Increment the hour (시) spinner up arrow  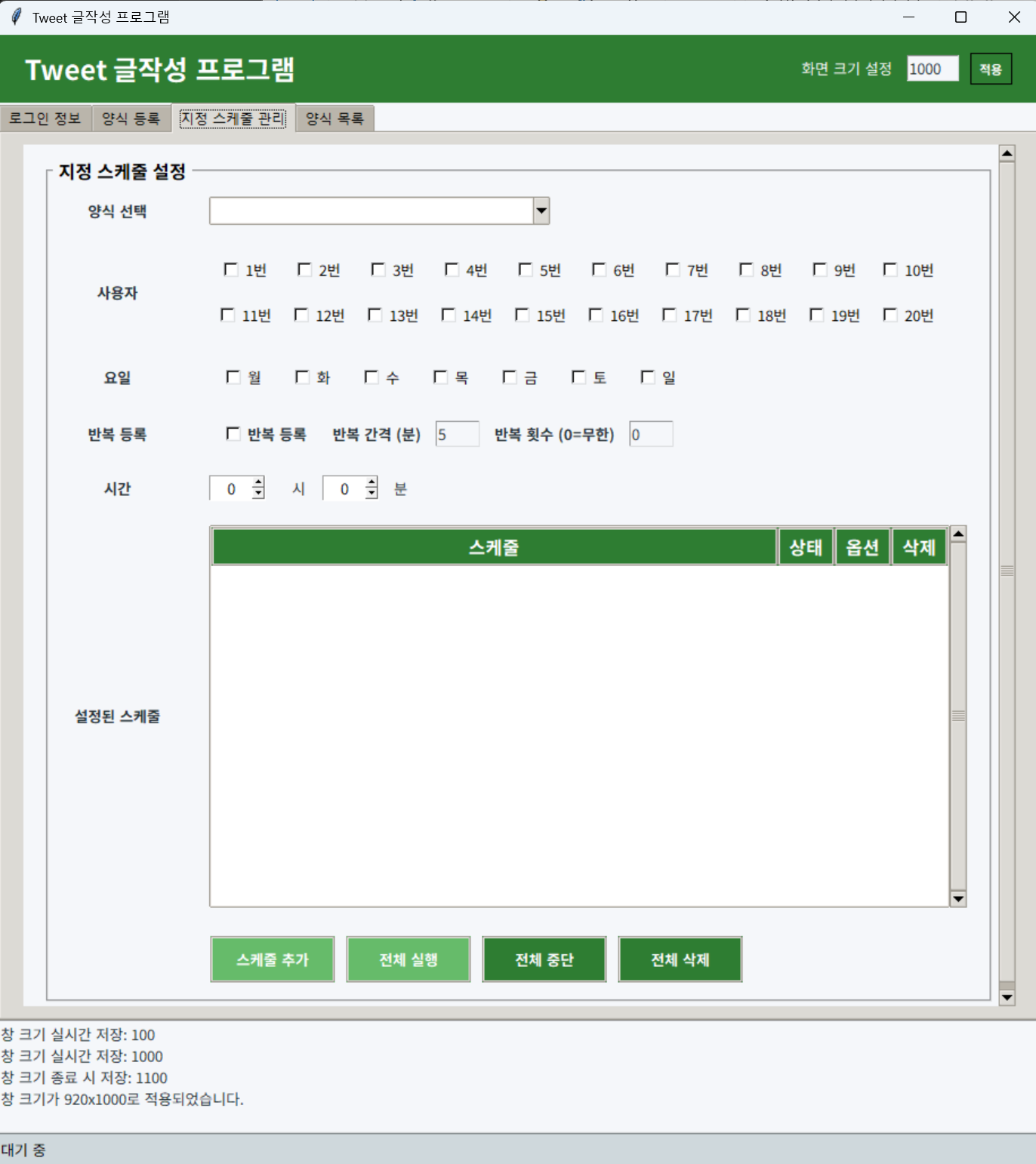point(258,483)
